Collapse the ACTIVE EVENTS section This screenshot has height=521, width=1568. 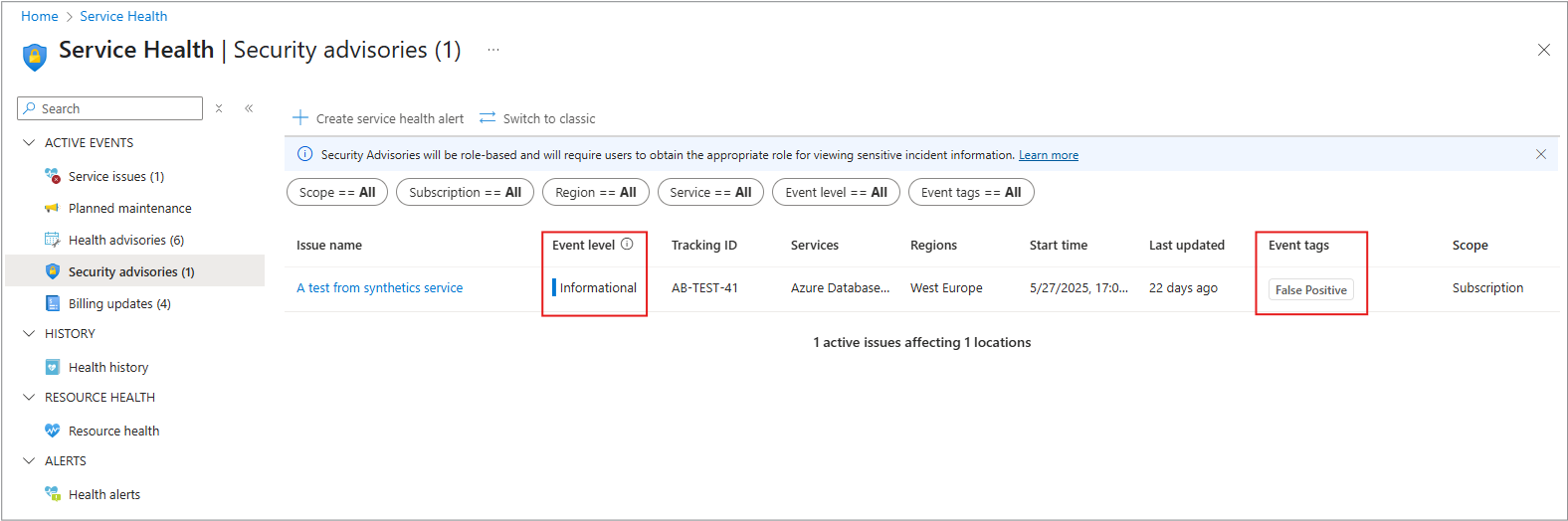pyautogui.click(x=29, y=142)
